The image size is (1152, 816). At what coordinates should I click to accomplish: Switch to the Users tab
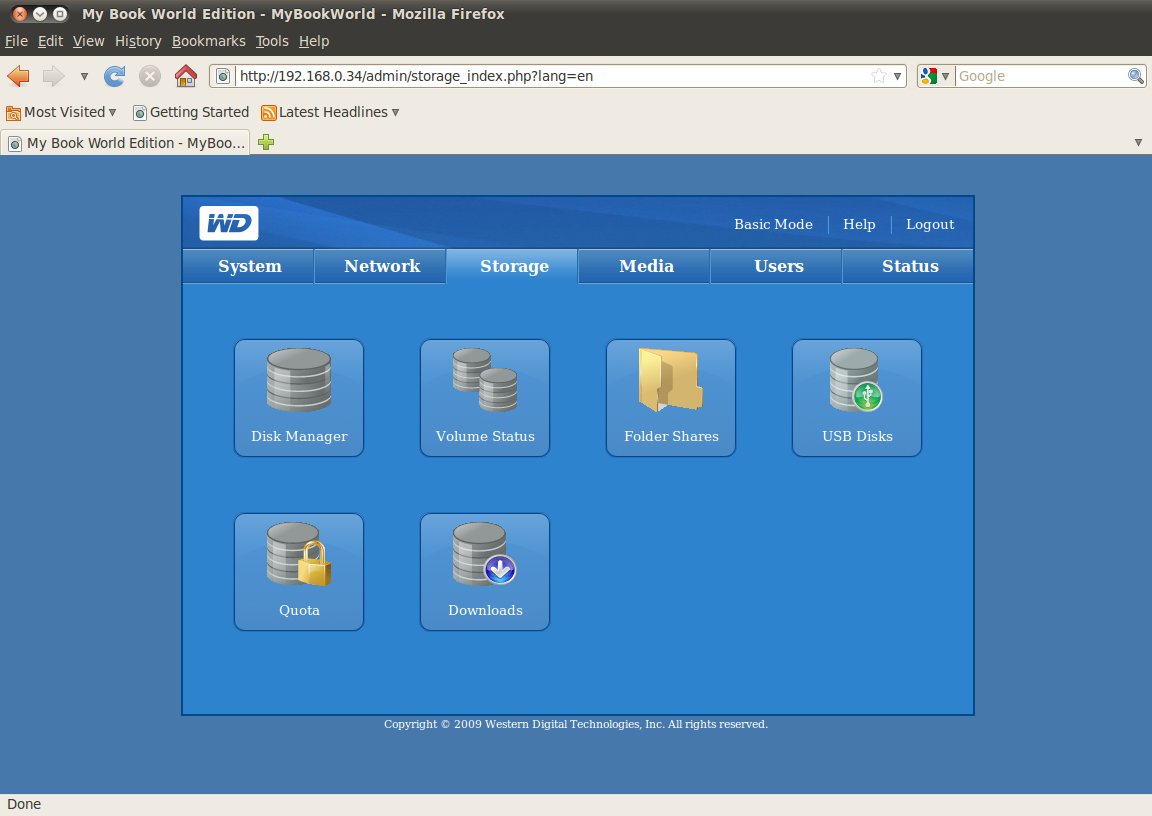point(778,266)
